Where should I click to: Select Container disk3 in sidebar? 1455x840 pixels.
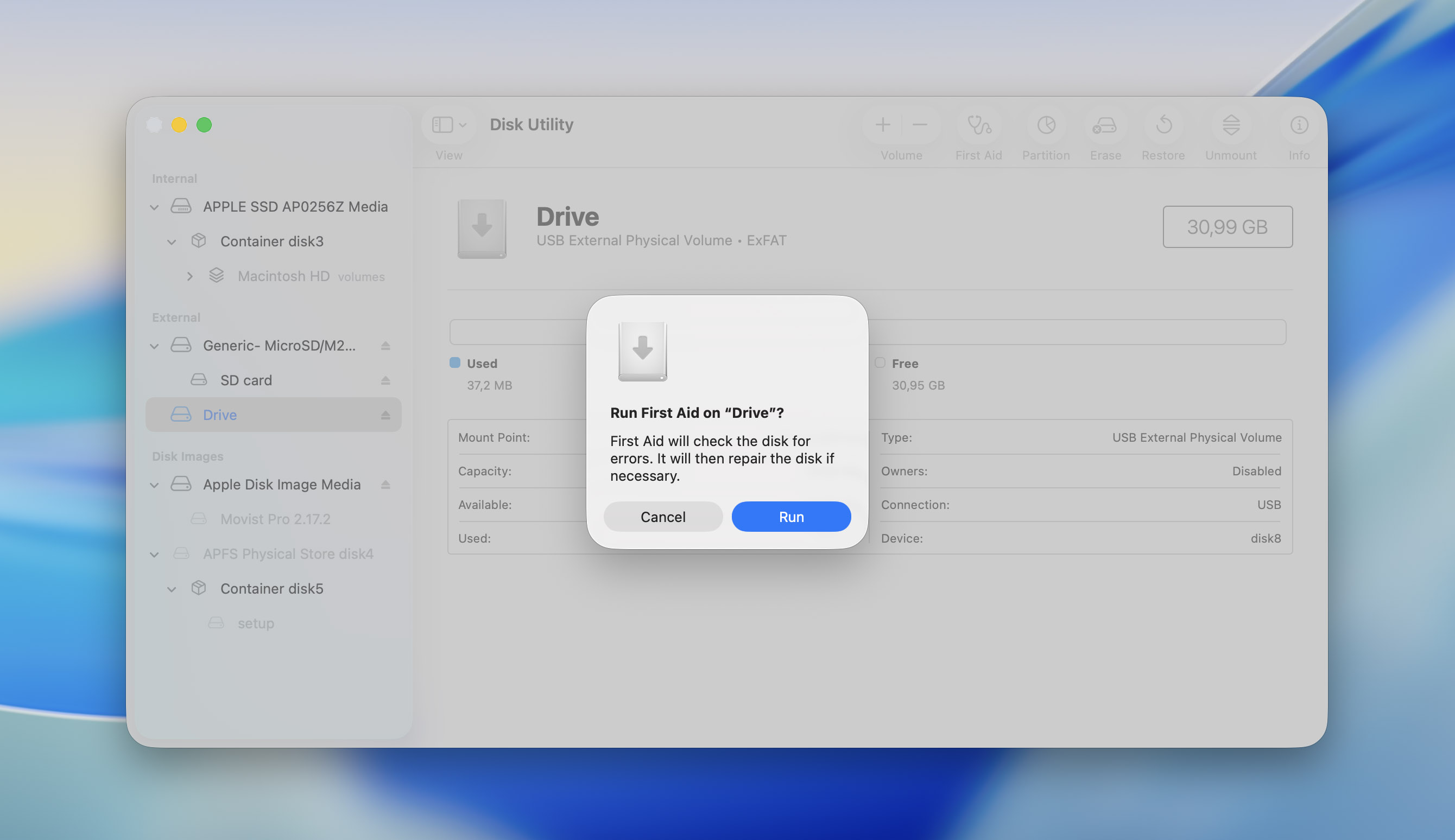(273, 241)
